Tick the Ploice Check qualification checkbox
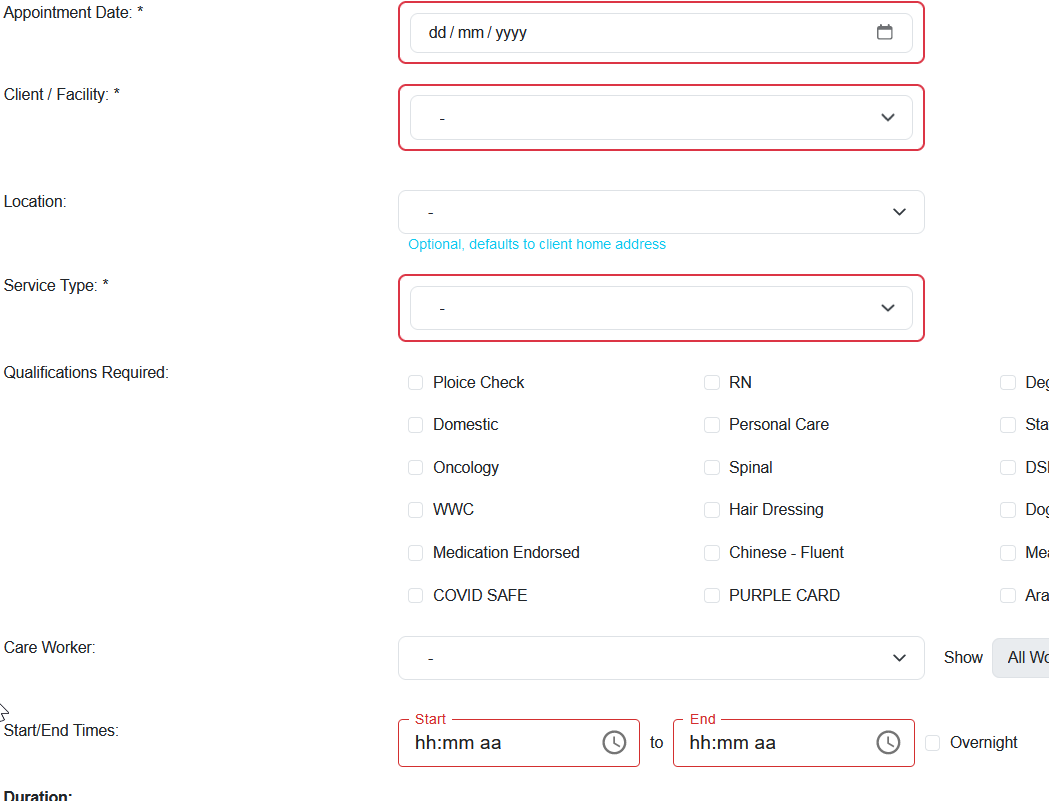The width and height of the screenshot is (1049, 801). tap(416, 382)
